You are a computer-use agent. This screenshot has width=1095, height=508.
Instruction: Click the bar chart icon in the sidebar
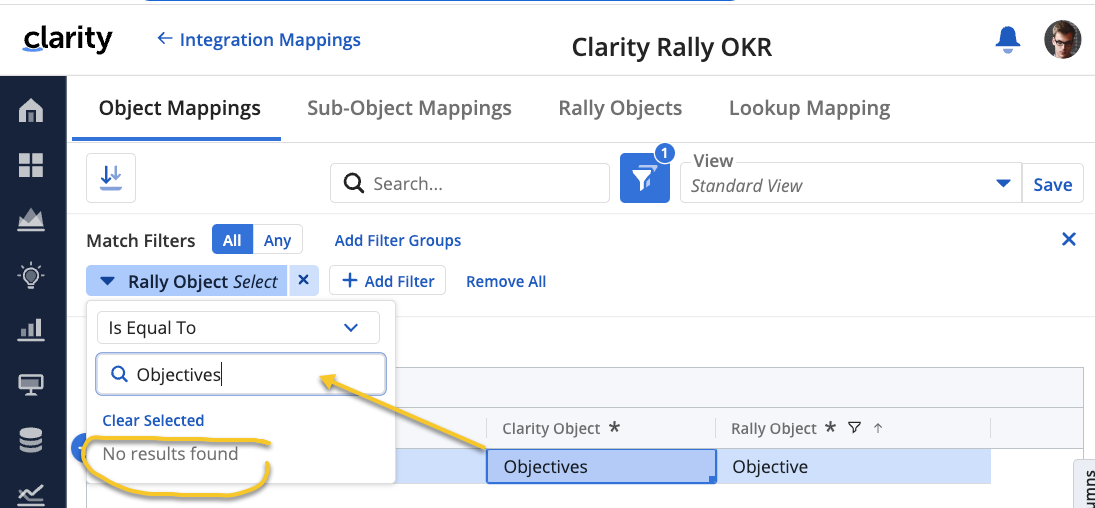point(31,329)
